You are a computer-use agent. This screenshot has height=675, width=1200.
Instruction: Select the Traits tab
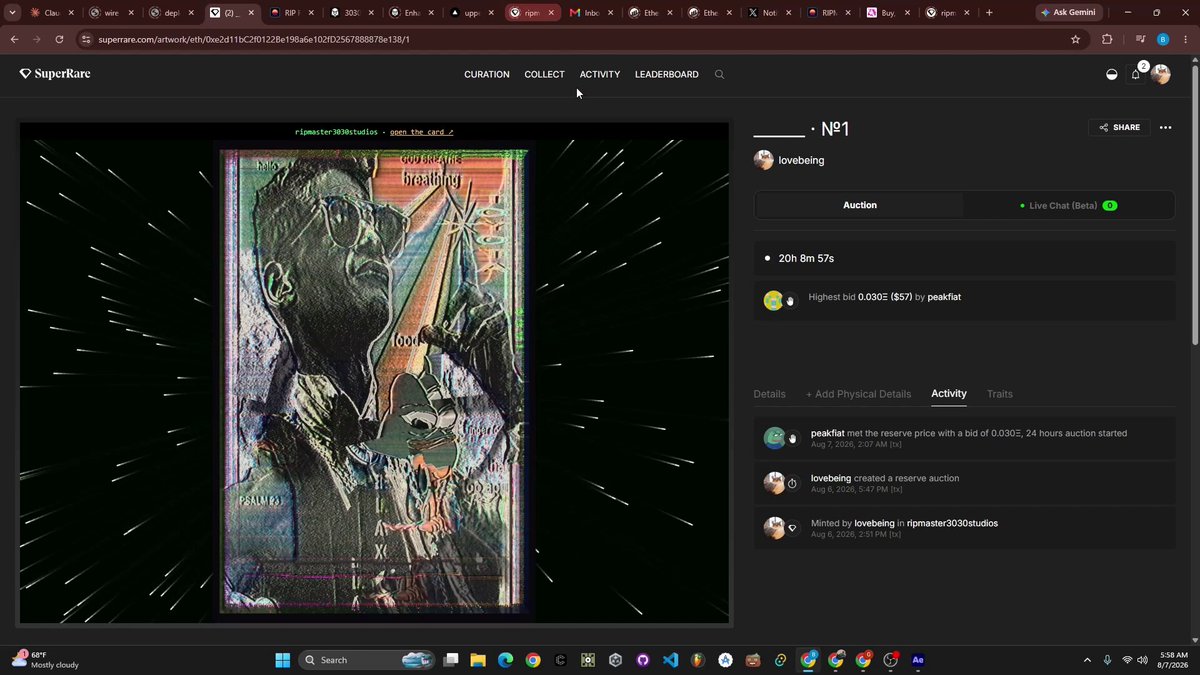pos(1000,394)
